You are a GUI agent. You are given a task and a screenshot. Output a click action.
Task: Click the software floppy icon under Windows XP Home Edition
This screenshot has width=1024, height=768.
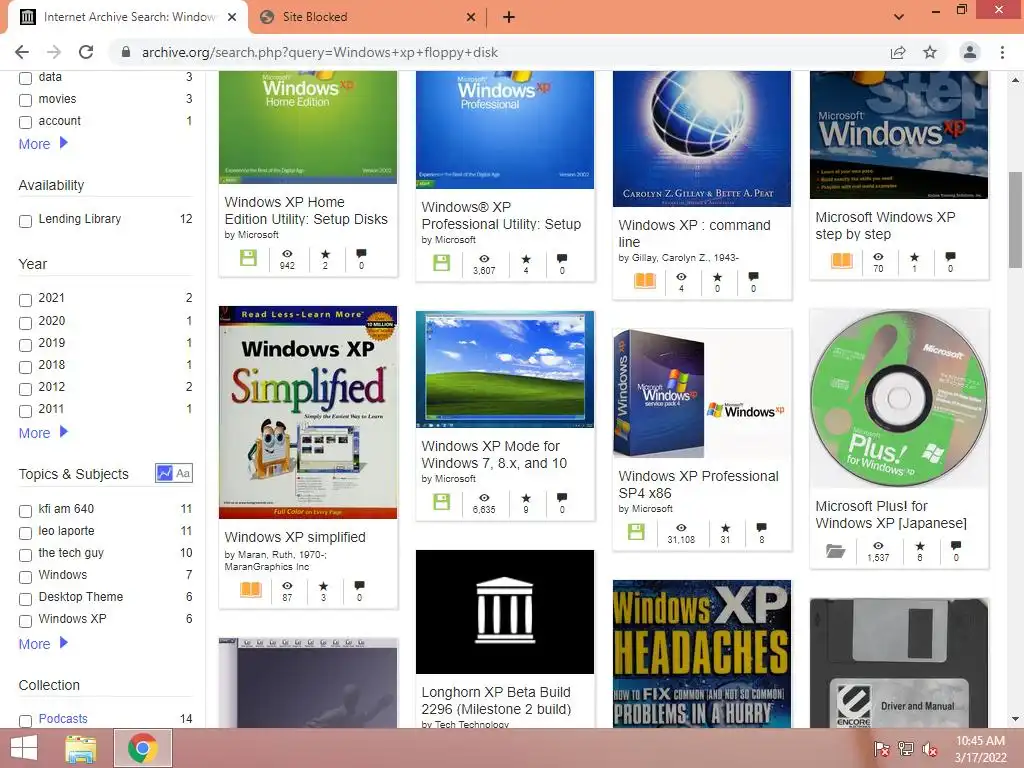click(248, 258)
